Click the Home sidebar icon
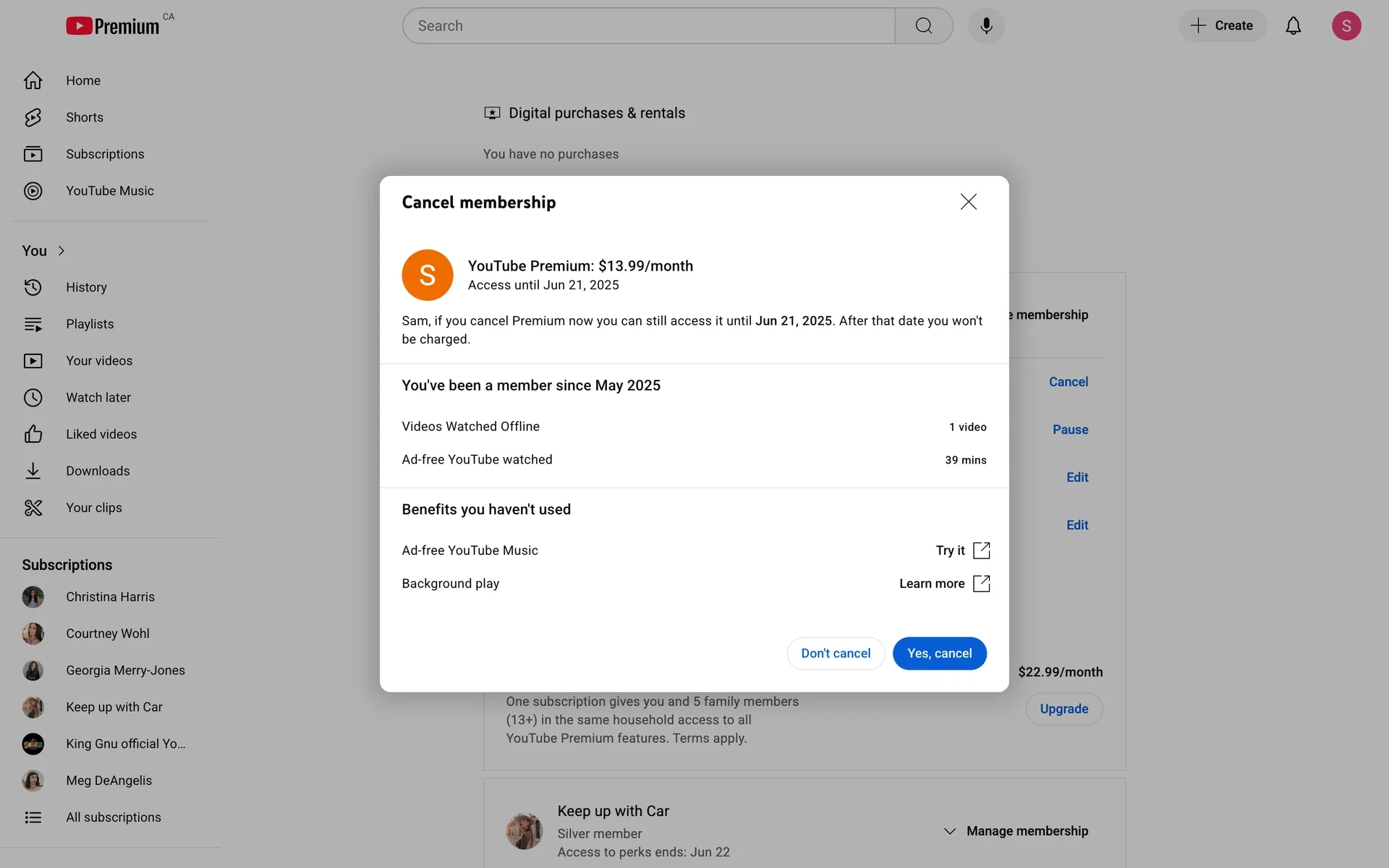Viewport: 1389px width, 868px height. [x=33, y=80]
